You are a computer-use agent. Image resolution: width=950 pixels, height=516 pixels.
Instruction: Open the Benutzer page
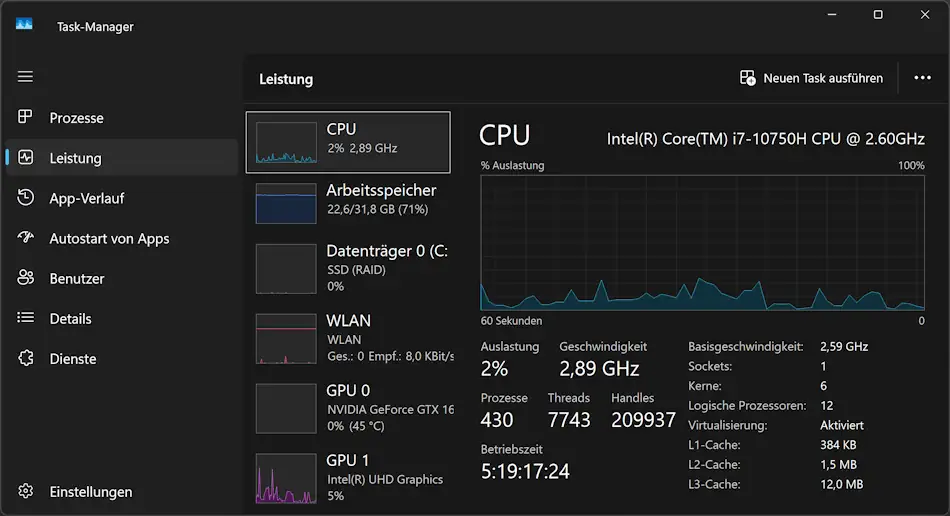tap(121, 279)
